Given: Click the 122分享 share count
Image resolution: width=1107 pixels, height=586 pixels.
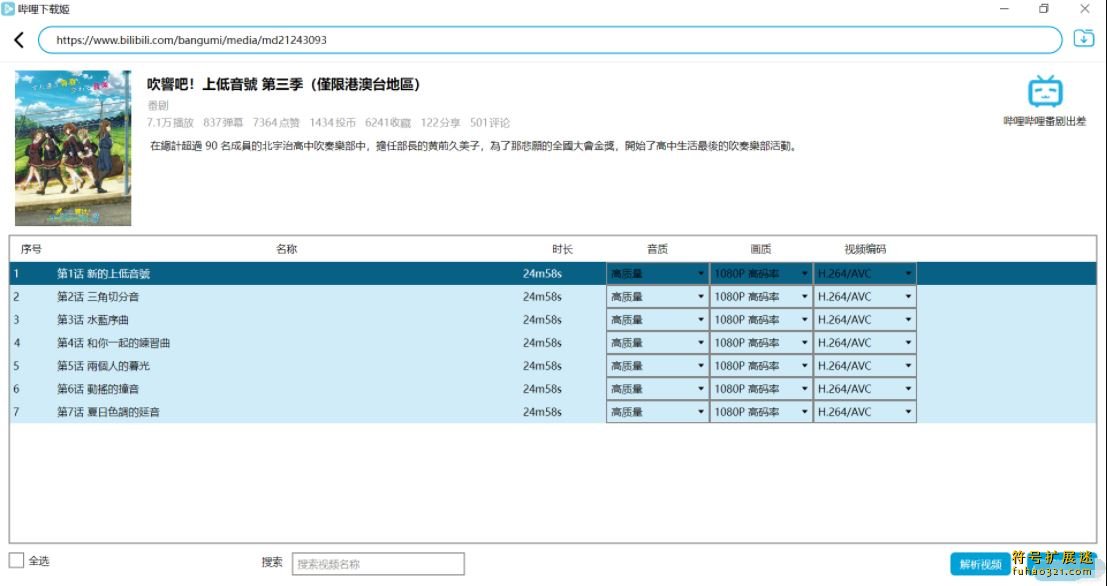Looking at the screenshot, I should tap(441, 123).
